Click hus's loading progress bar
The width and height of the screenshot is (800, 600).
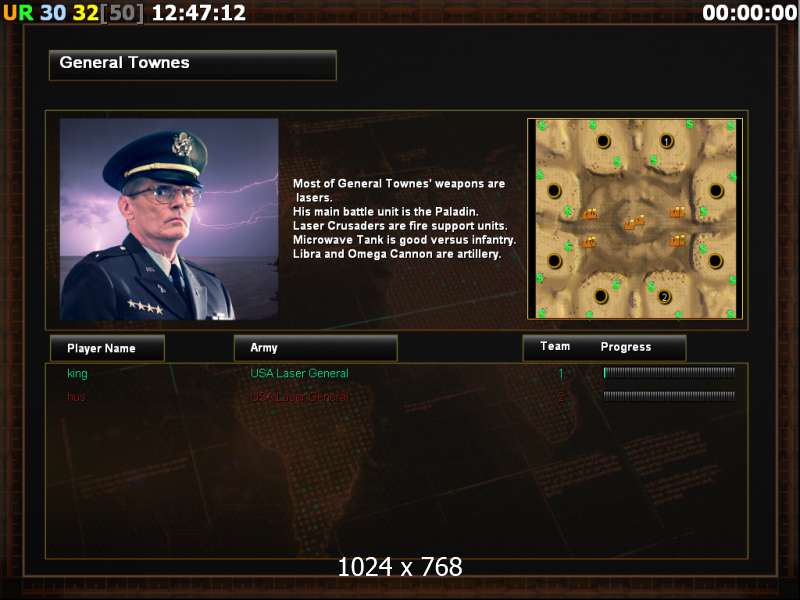(x=669, y=395)
